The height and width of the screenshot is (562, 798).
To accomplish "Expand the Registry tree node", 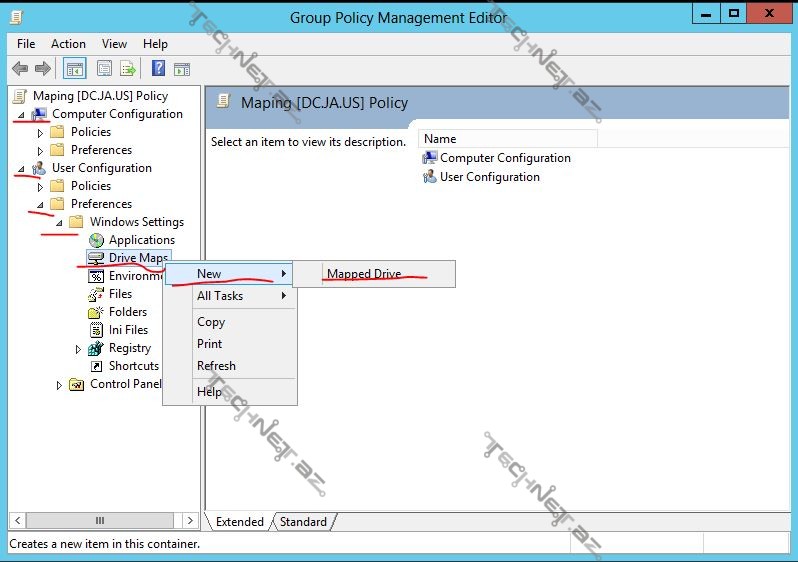I will point(79,349).
